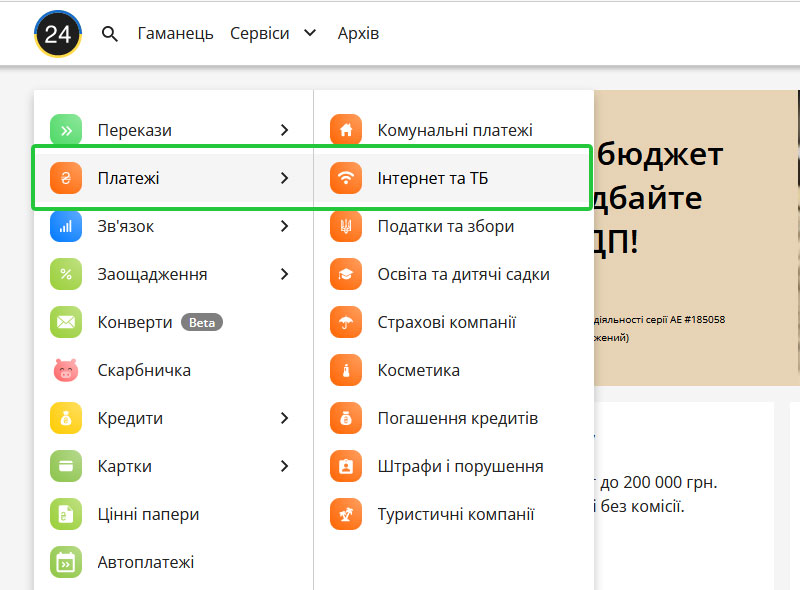Open Архів in top navigation
The image size is (800, 590).
358,34
